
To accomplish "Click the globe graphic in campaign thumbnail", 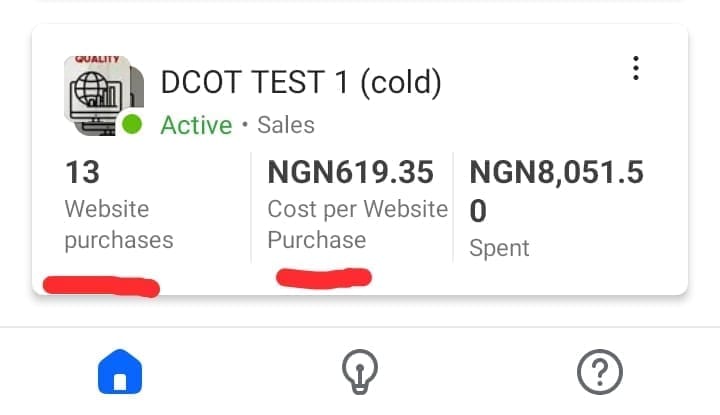I will tap(90, 87).
